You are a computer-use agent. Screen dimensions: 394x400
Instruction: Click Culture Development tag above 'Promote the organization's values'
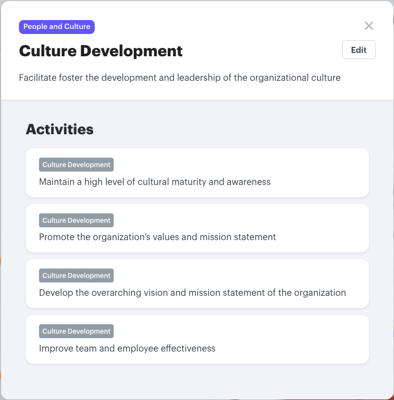click(x=76, y=220)
